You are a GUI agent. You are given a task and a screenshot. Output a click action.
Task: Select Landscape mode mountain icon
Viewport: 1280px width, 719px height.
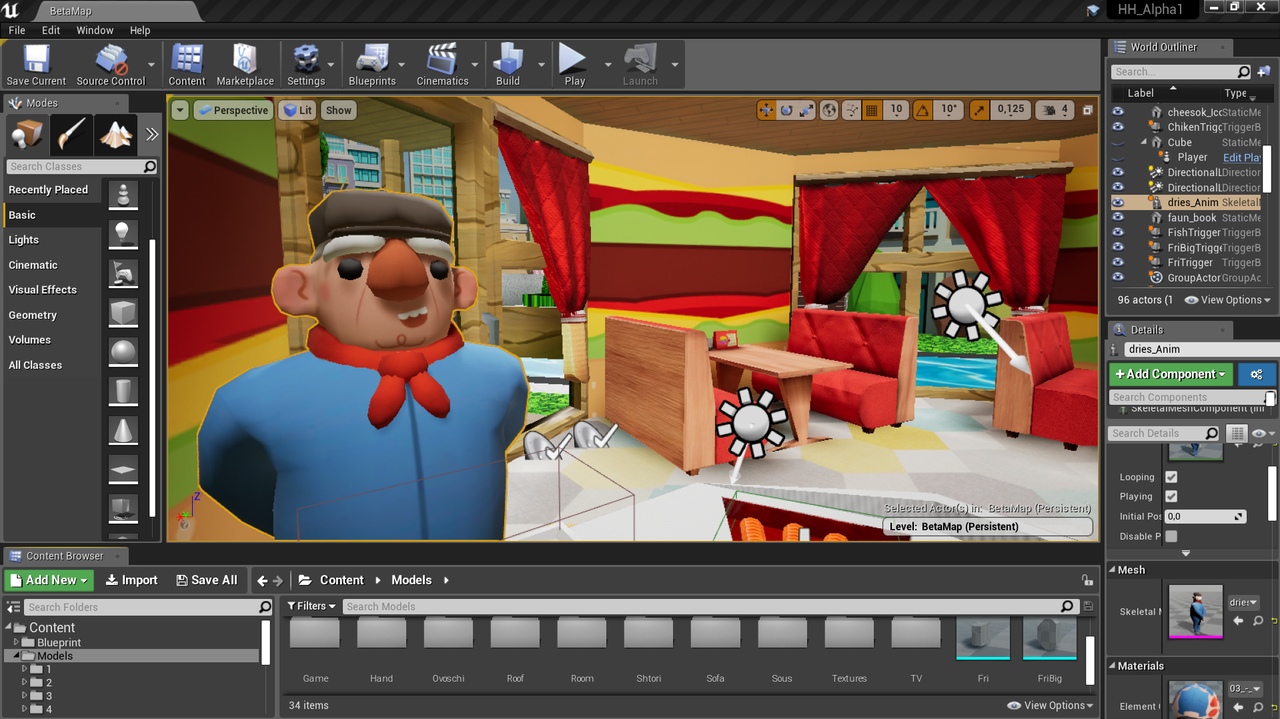(117, 134)
